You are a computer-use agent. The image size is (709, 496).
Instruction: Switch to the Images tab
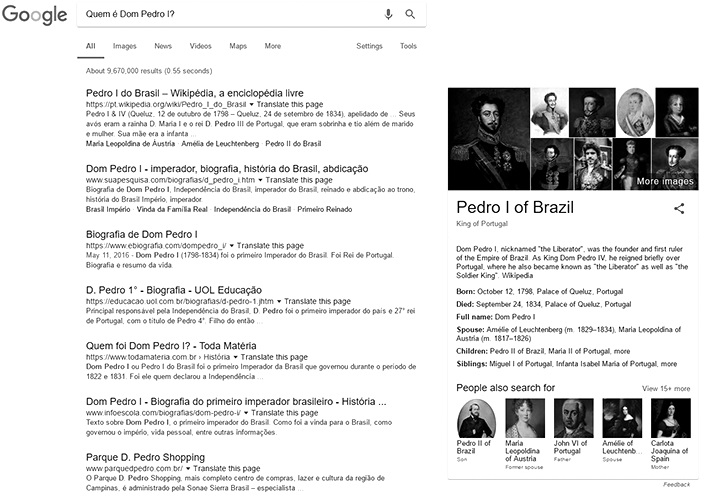click(124, 46)
